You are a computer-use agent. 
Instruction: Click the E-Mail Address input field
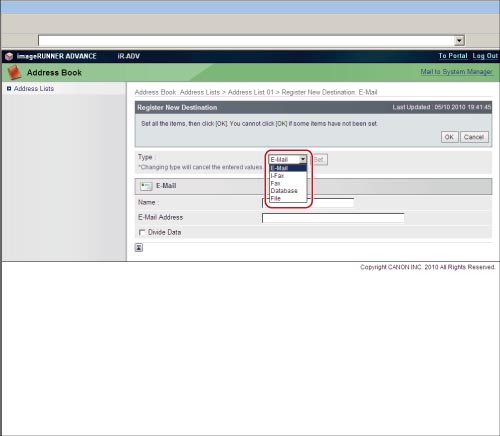click(333, 218)
